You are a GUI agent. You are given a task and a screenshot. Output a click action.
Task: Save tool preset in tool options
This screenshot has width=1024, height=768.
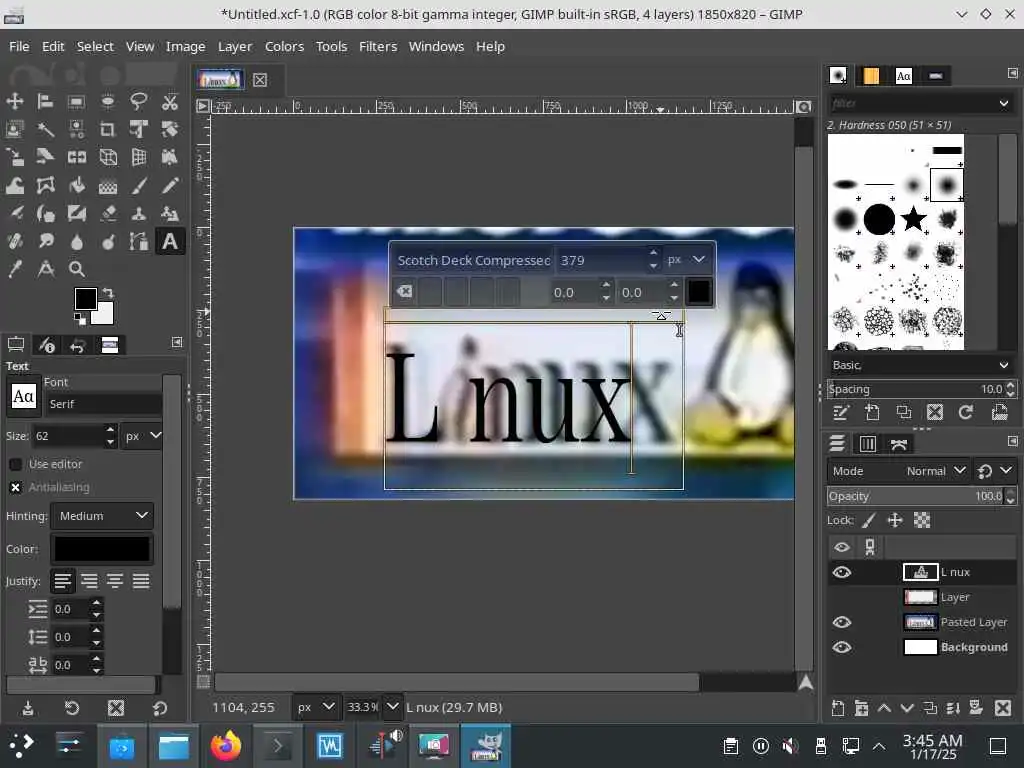click(27, 709)
